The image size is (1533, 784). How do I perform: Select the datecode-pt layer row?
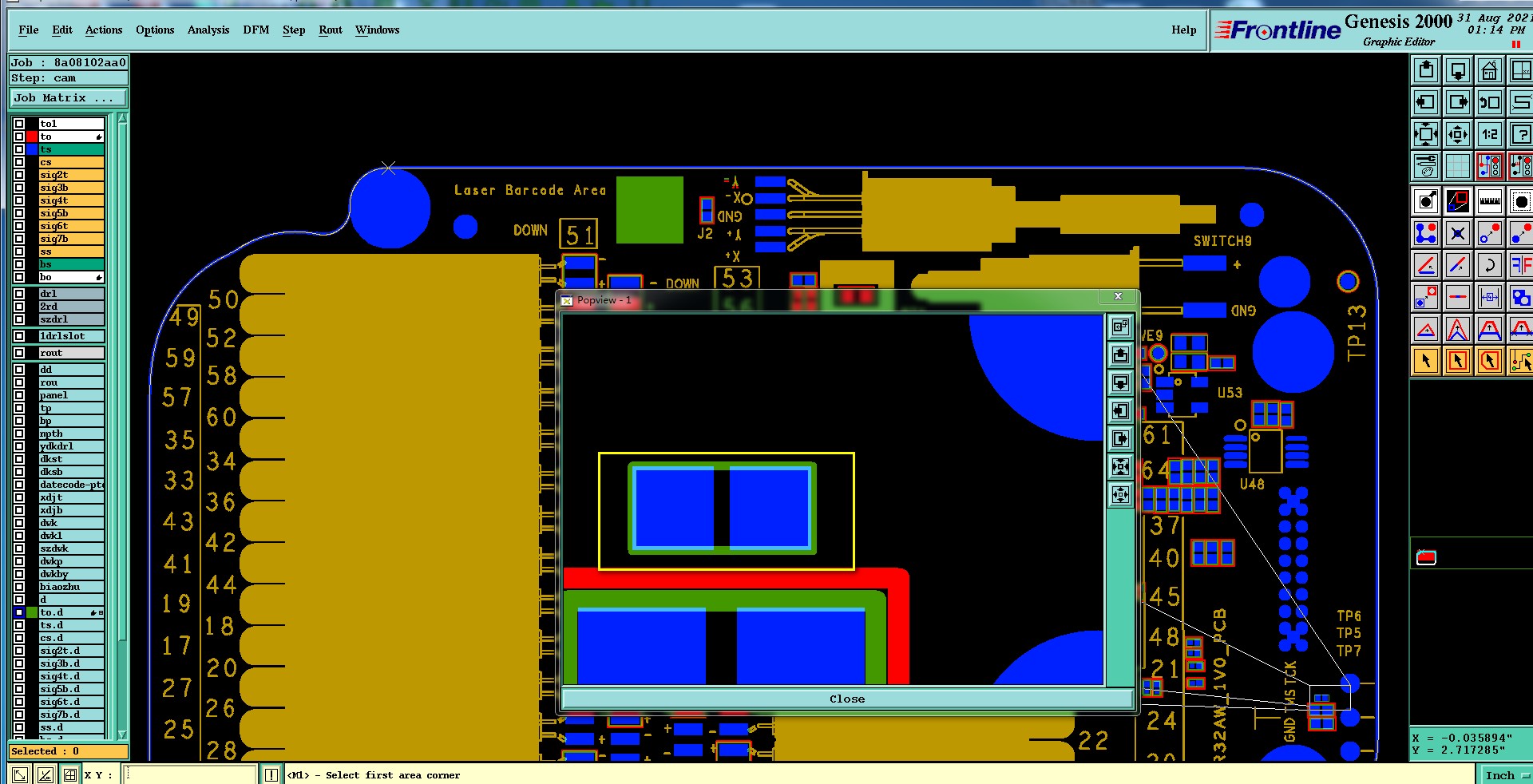(72, 485)
